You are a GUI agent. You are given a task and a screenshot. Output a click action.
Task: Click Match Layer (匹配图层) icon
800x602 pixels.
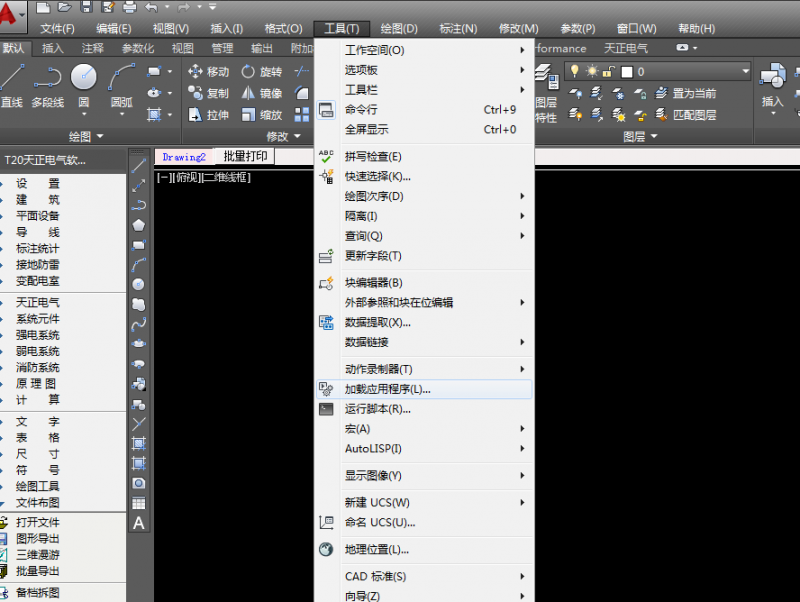click(685, 115)
